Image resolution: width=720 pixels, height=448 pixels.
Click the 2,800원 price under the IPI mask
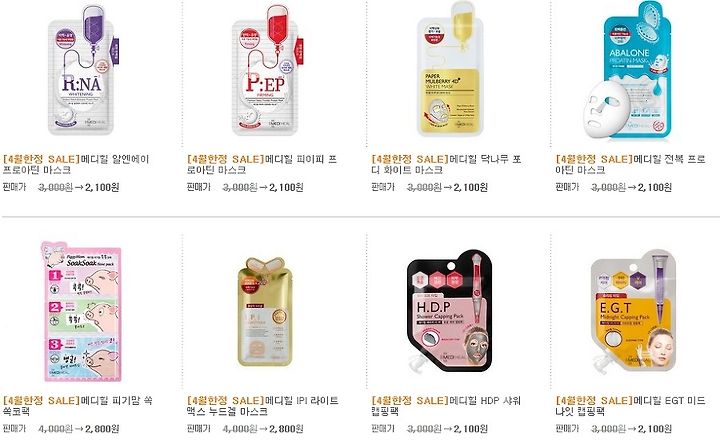[x=286, y=429]
